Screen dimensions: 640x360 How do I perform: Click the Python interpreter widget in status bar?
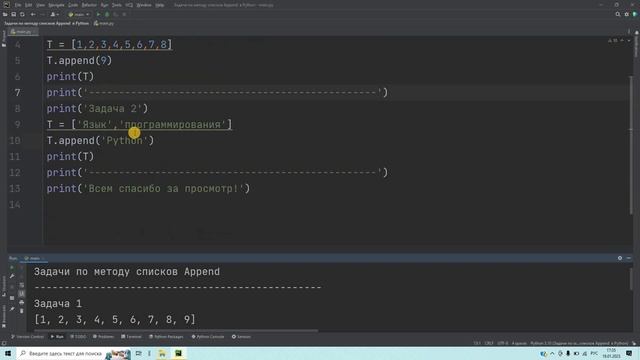click(579, 343)
